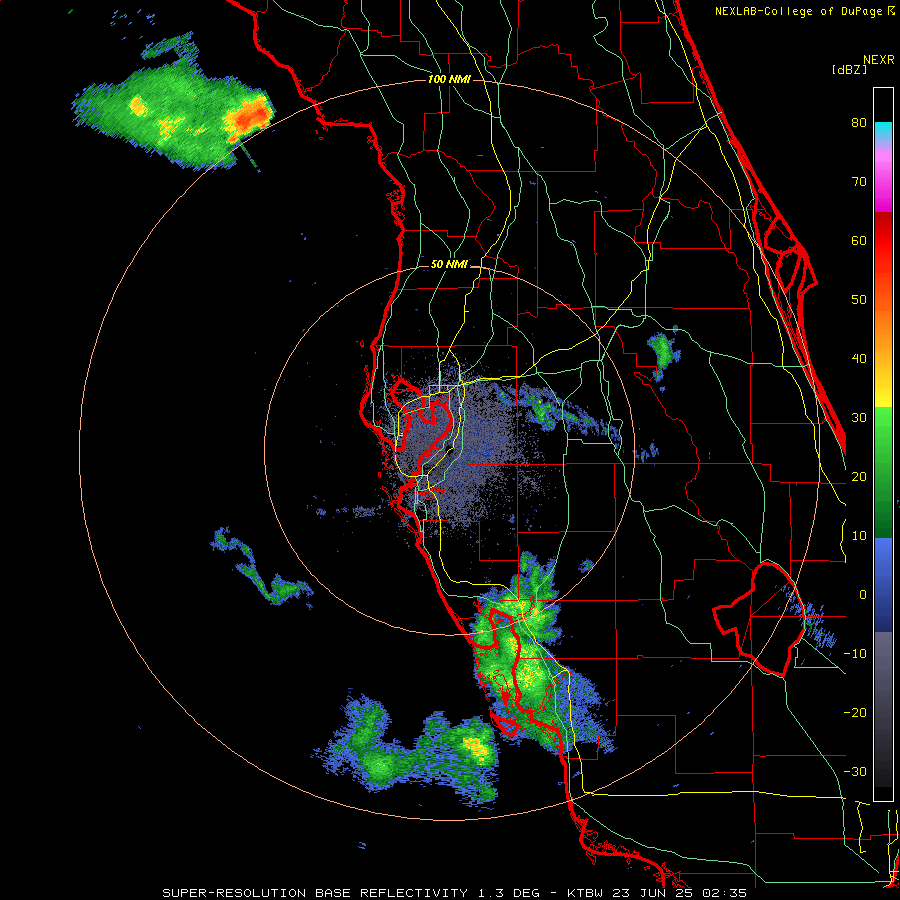Click the '100 NMI' range ring label
This screenshot has height=900, width=900.
point(449,79)
